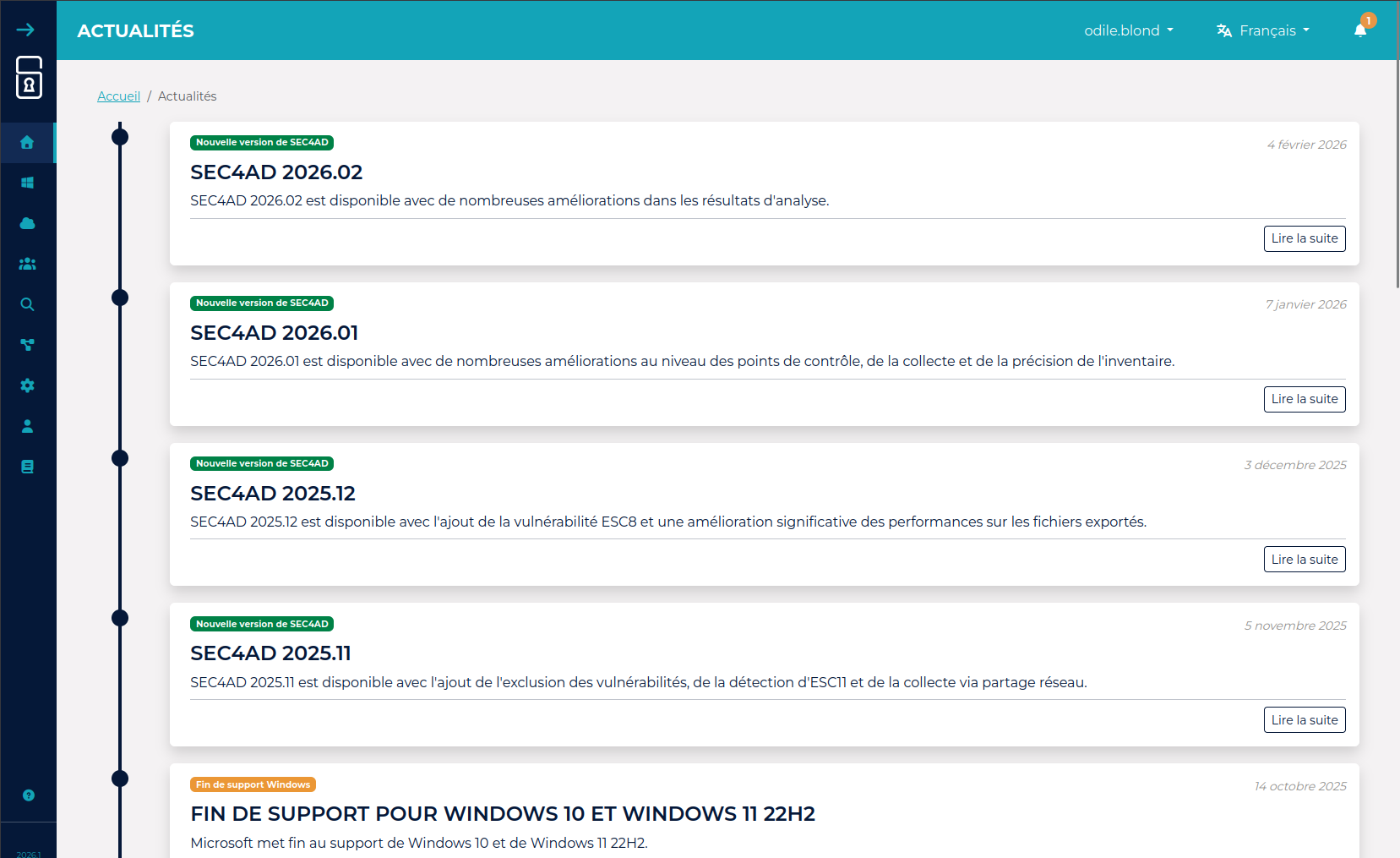Open the search tool in the sidebar
The height and width of the screenshot is (858, 1400).
28,304
